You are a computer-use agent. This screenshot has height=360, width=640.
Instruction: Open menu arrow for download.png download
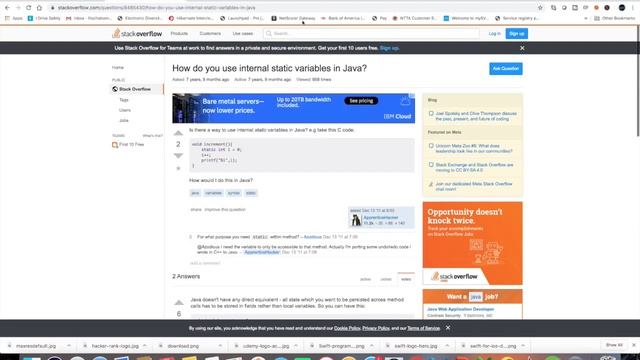pos(220,346)
